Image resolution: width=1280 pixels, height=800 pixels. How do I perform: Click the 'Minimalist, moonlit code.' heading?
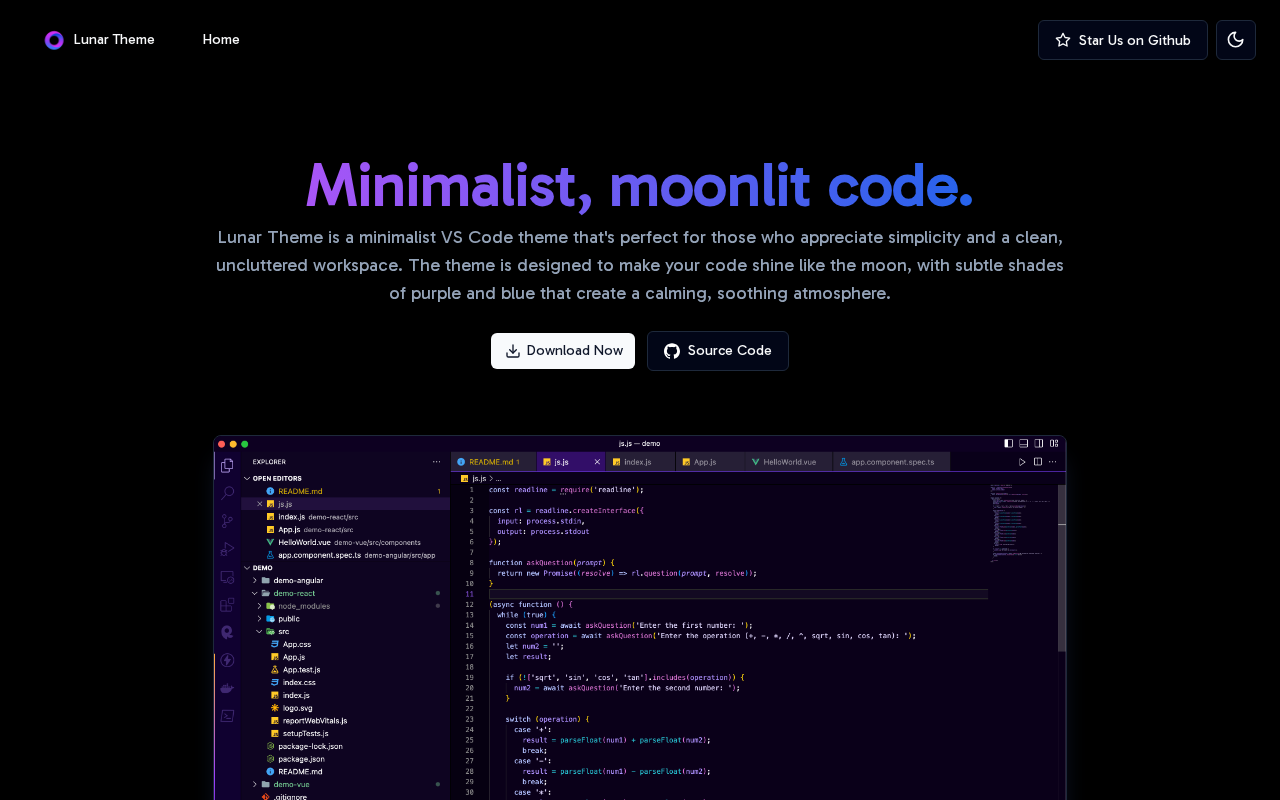click(640, 186)
